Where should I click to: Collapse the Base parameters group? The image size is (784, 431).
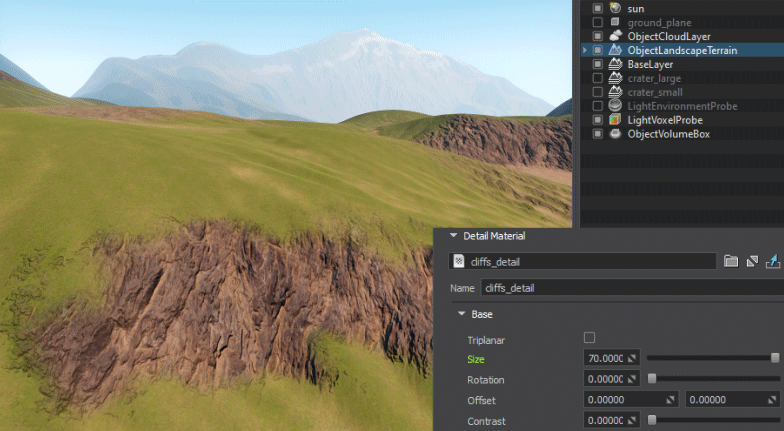(x=461, y=314)
